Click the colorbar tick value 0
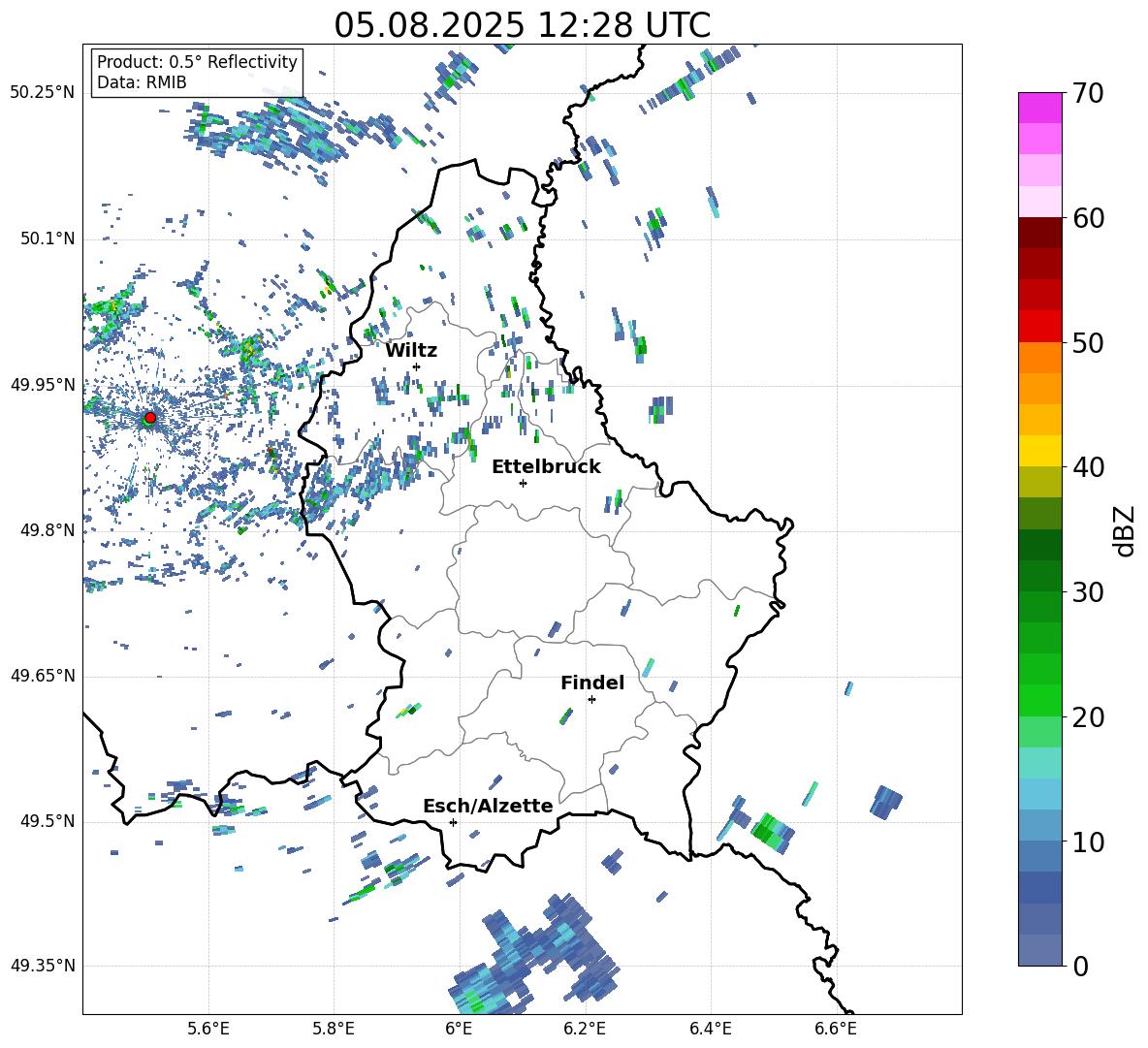 (1080, 966)
